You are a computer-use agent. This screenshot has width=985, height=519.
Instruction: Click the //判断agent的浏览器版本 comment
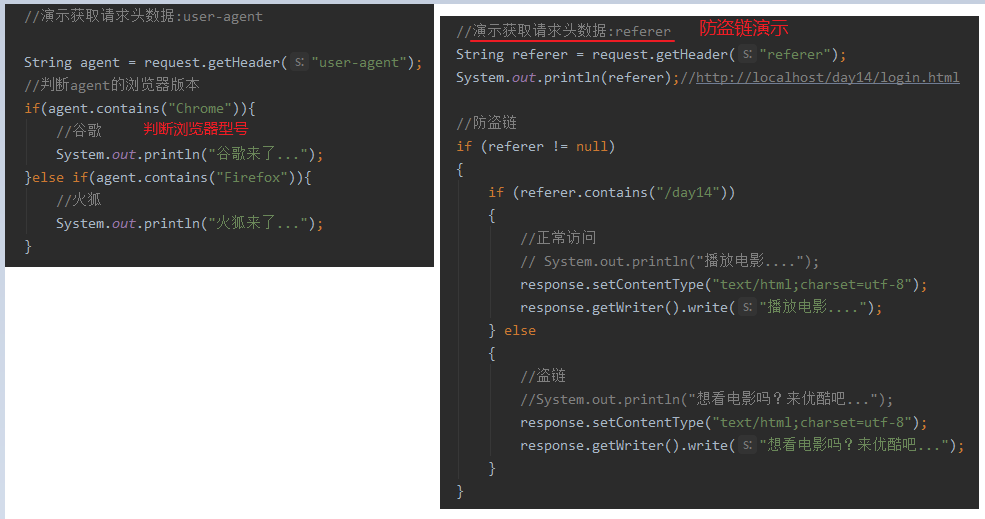click(x=112, y=85)
